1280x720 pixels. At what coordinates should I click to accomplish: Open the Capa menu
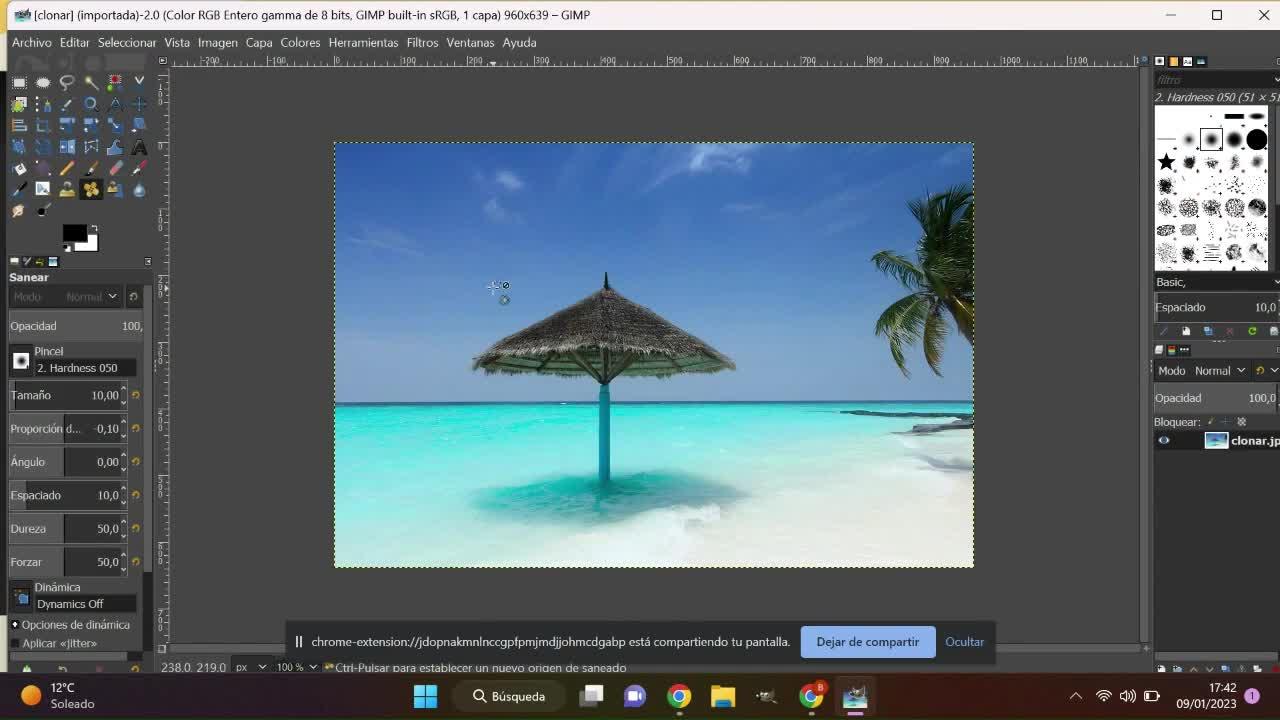pos(259,42)
